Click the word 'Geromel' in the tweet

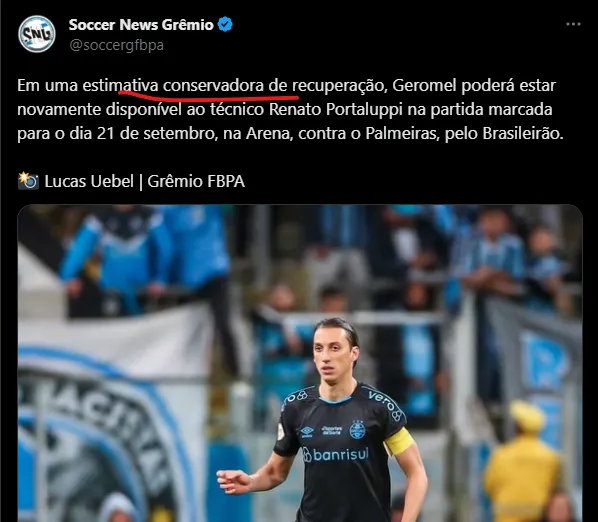[424, 85]
